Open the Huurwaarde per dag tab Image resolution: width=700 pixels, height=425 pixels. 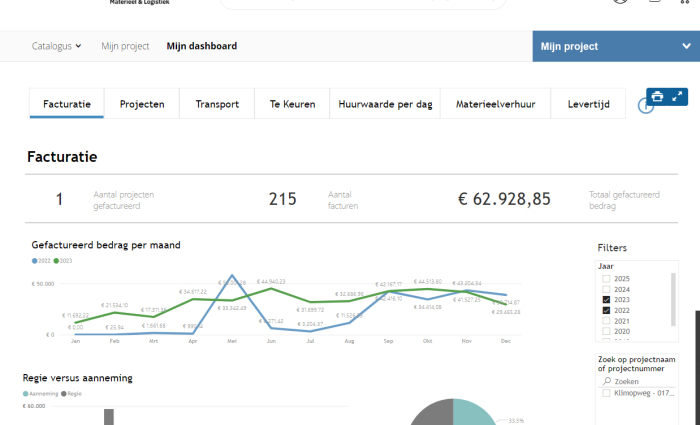pyautogui.click(x=385, y=104)
